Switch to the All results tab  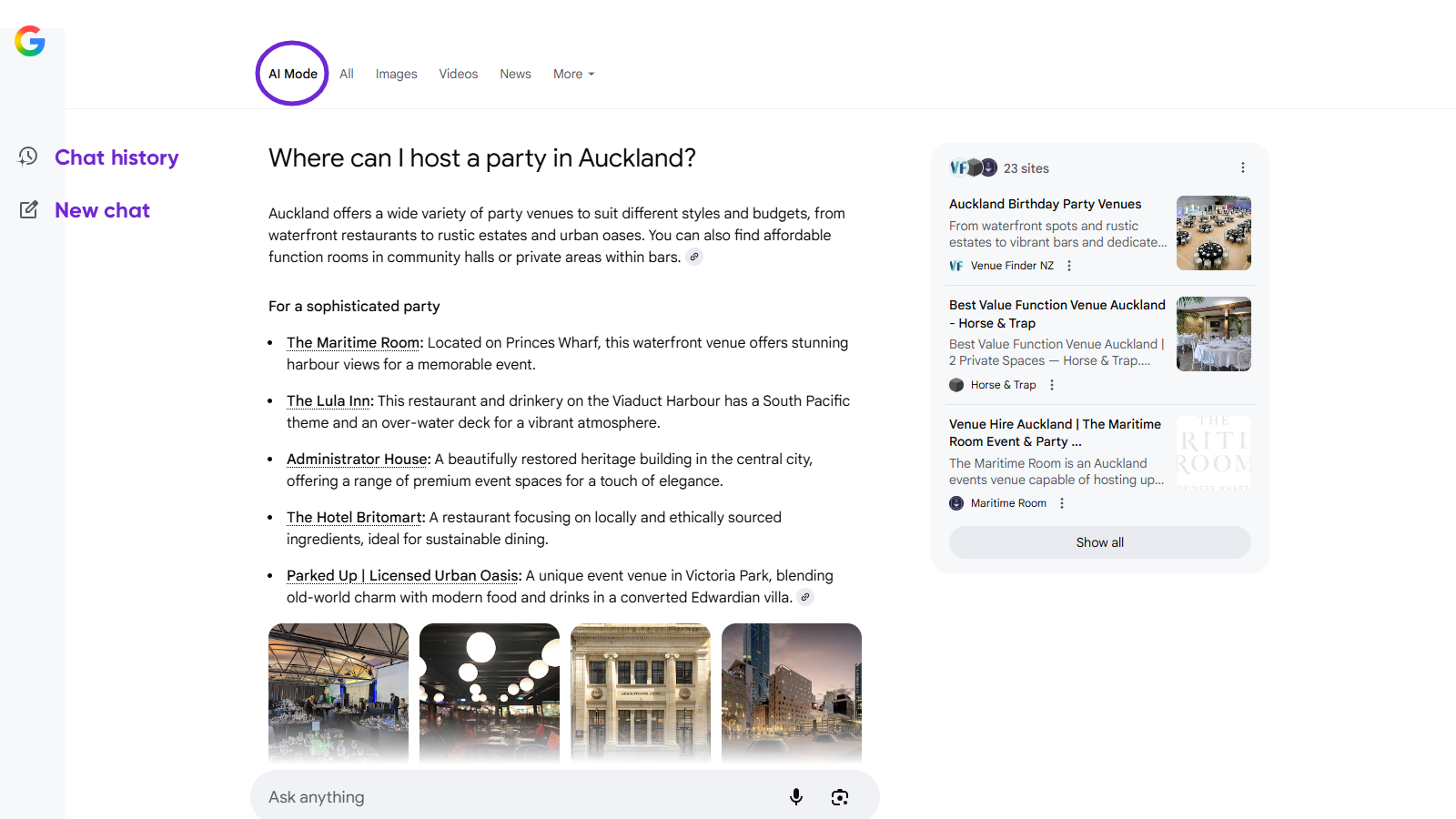tap(347, 74)
